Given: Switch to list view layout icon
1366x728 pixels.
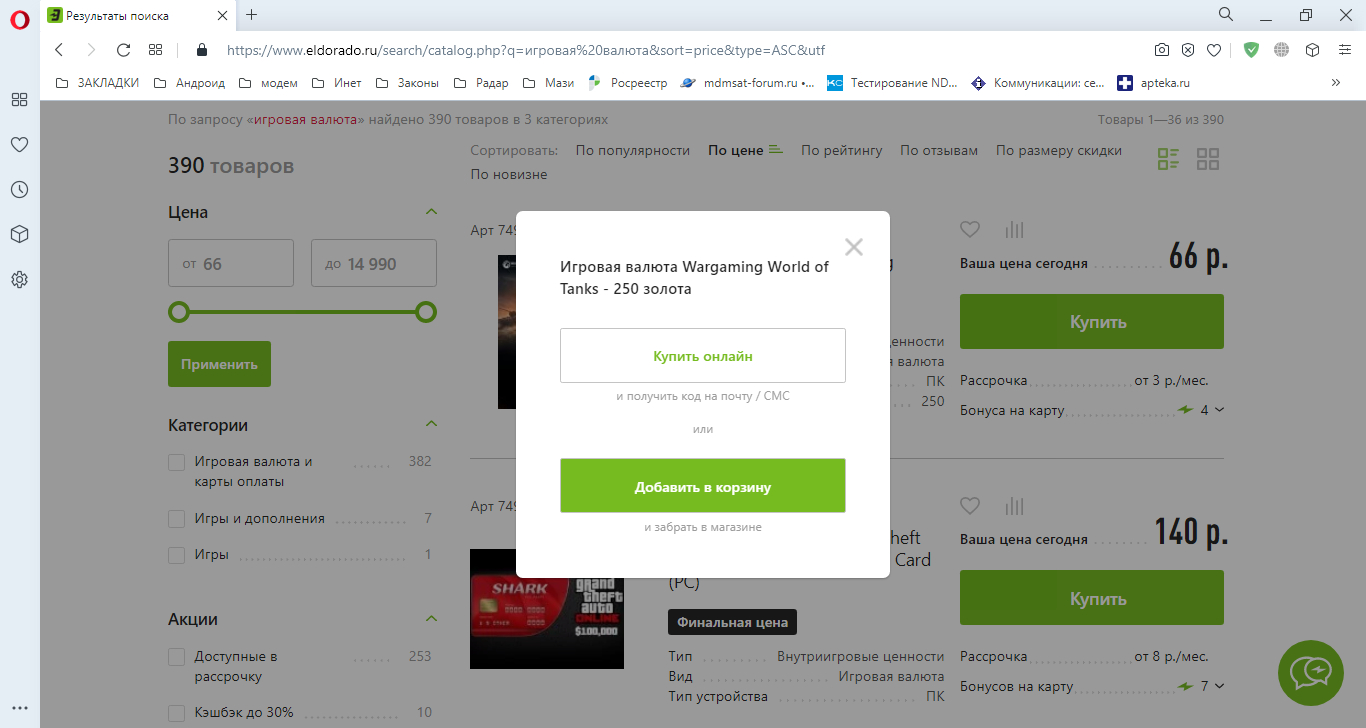Looking at the screenshot, I should (1168, 159).
